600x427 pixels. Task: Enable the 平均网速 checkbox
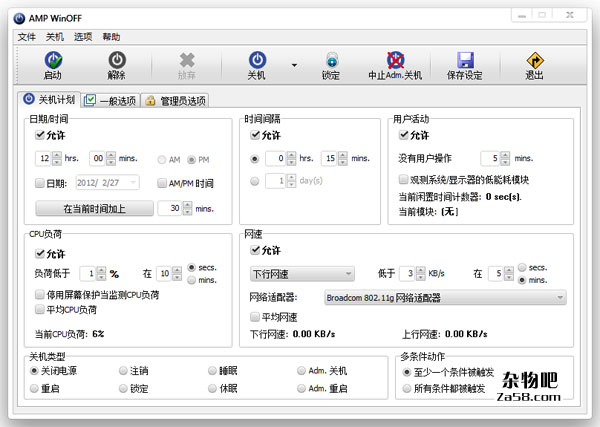(255, 317)
